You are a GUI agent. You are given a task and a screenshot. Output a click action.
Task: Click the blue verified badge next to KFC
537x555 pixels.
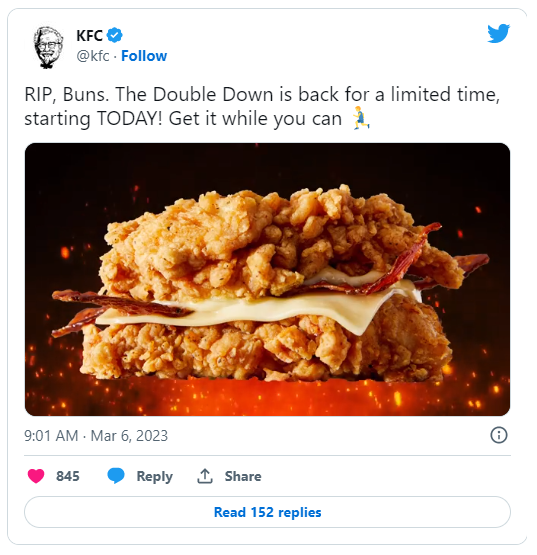coord(114,35)
